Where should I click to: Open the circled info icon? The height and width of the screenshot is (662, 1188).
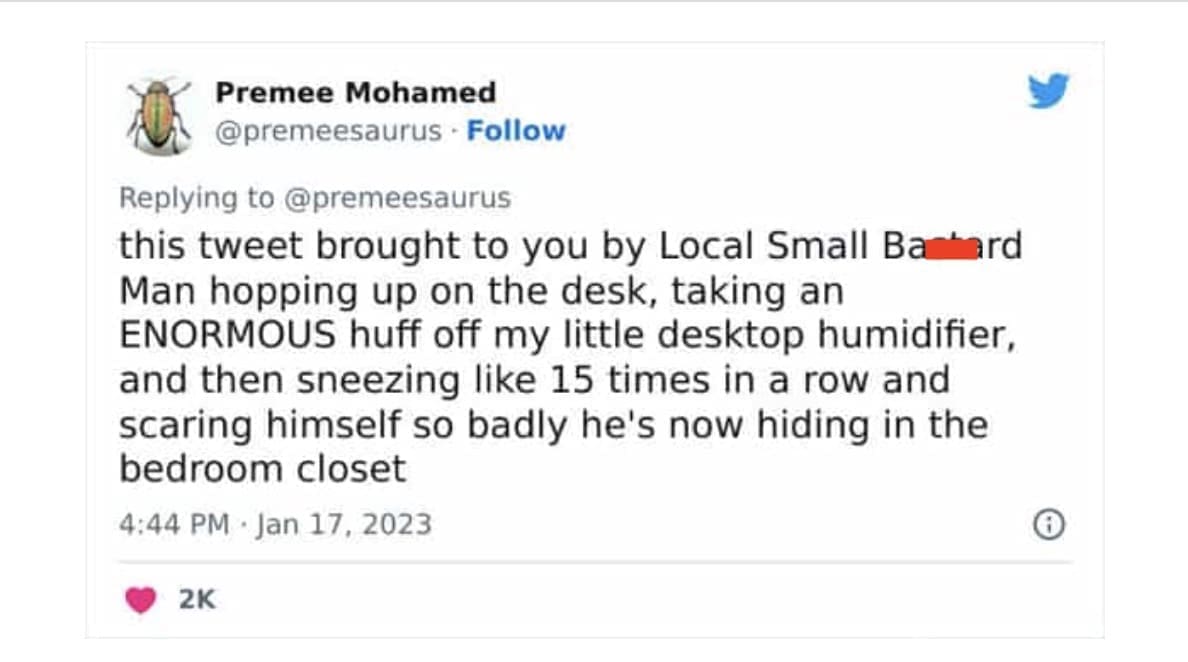[1048, 525]
